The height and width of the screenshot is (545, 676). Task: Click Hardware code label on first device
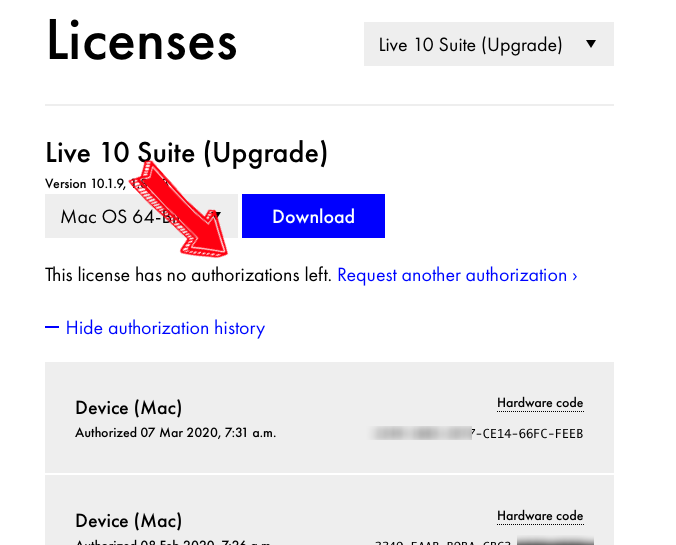point(540,403)
